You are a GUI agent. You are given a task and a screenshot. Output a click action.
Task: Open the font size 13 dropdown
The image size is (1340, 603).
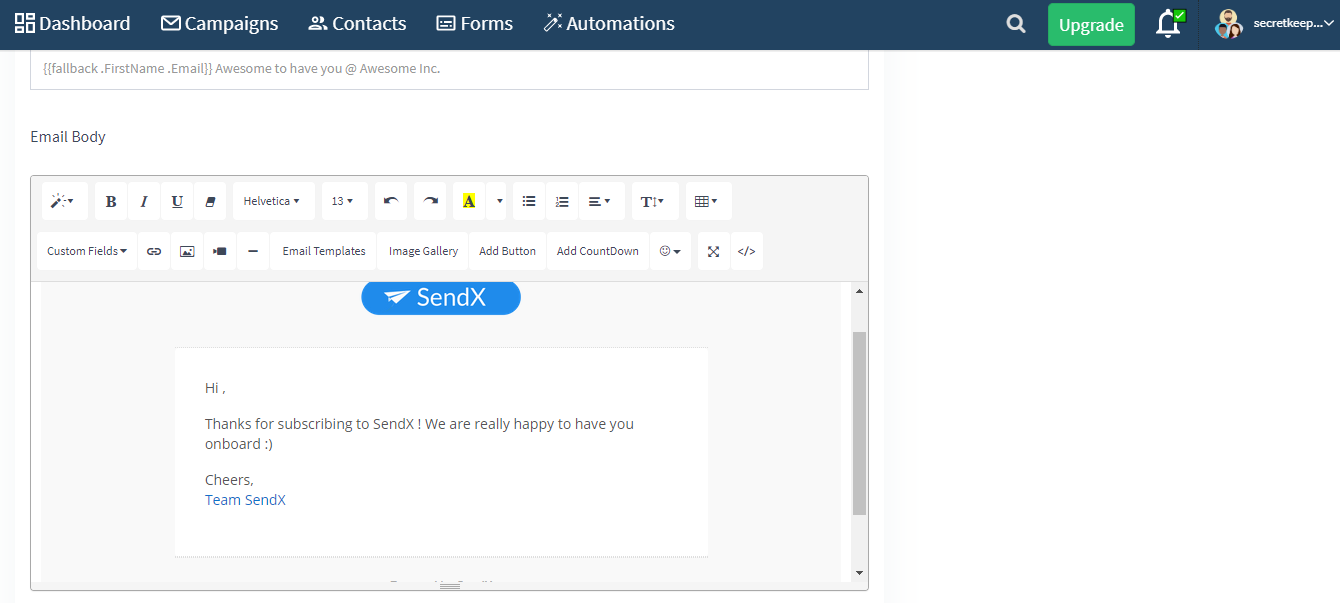pyautogui.click(x=344, y=201)
